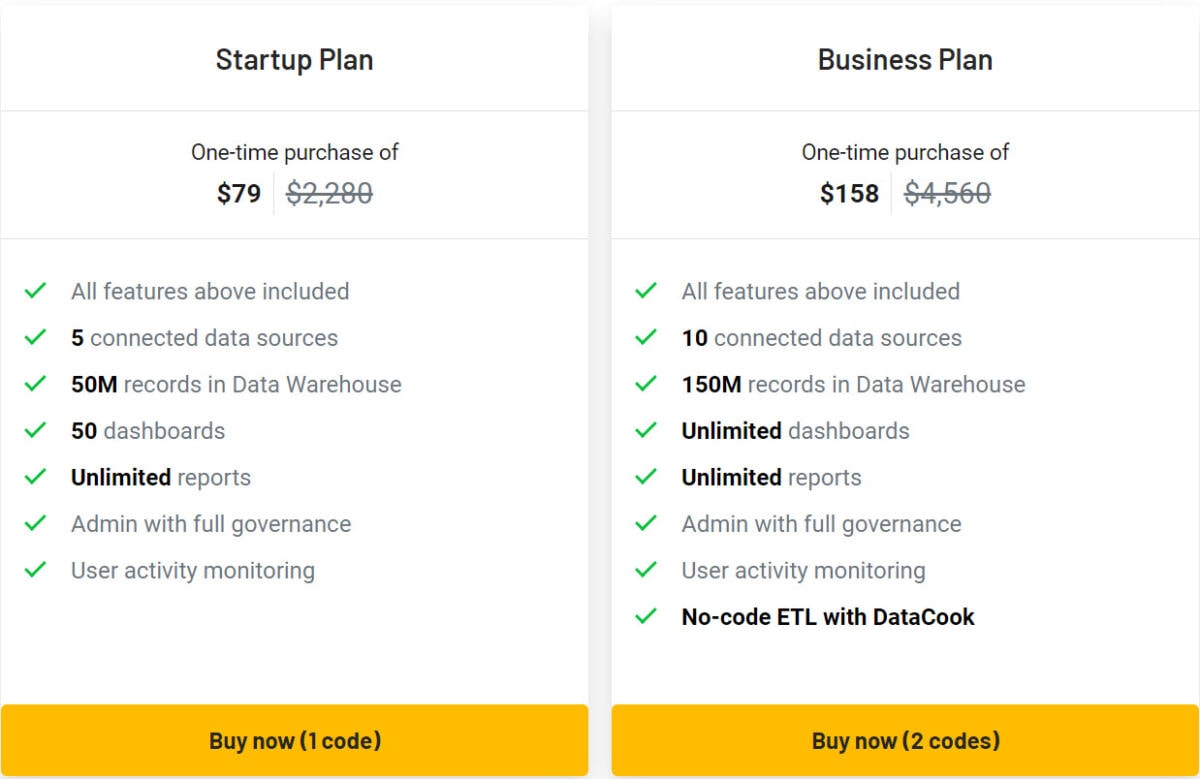Click the checkmark next to Unlimited dashboards under Business Plan
Screen dimensions: 1200x779
tap(645, 431)
